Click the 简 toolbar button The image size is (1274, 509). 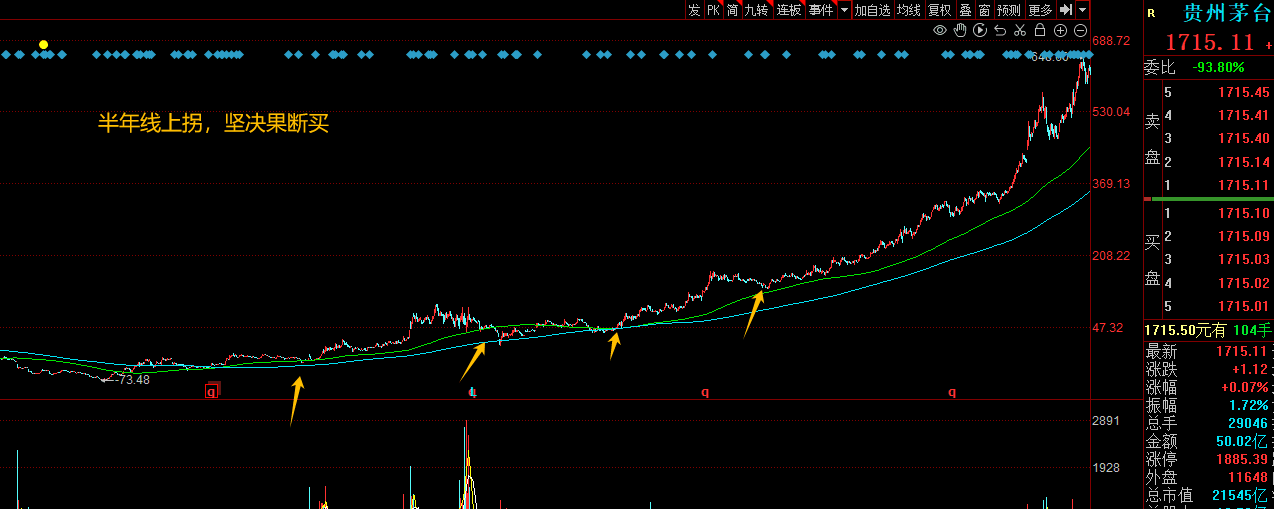pyautogui.click(x=733, y=9)
